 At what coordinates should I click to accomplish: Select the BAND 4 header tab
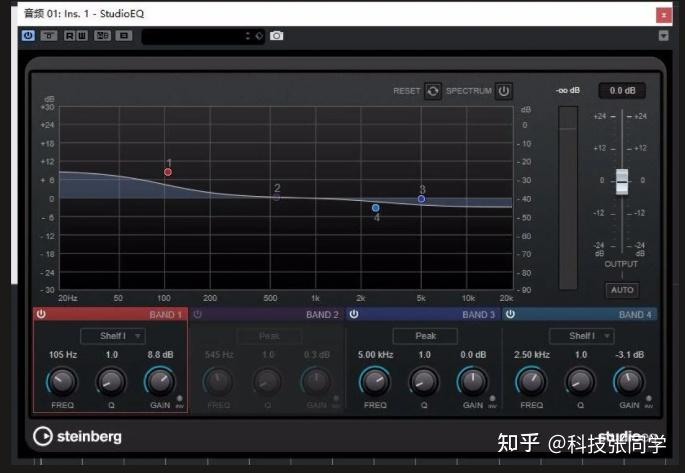580,314
